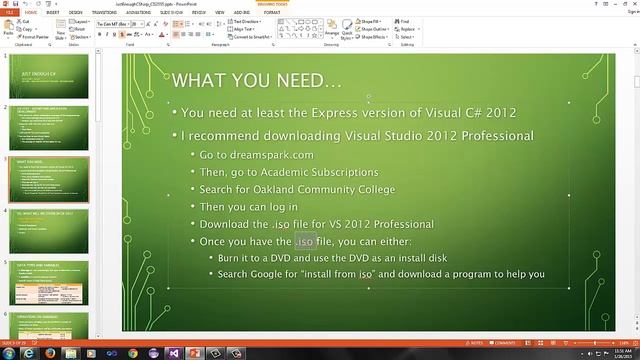Viewport: 640px width, 360px height.
Task: Insert a New Slide
Action: [x=60, y=30]
